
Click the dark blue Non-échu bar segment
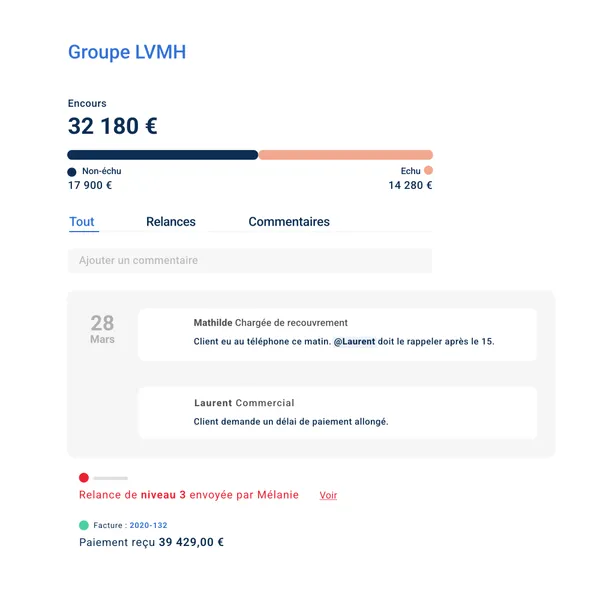coord(162,155)
